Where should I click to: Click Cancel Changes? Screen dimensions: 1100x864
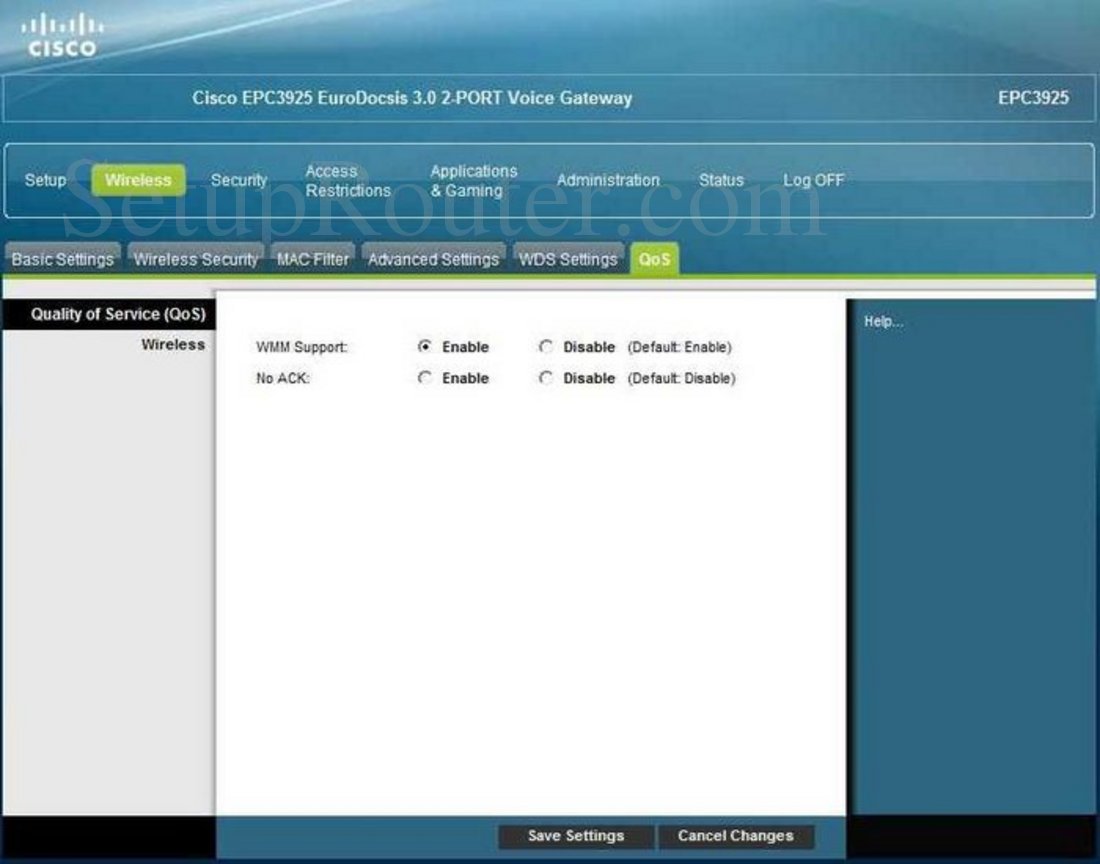[737, 836]
